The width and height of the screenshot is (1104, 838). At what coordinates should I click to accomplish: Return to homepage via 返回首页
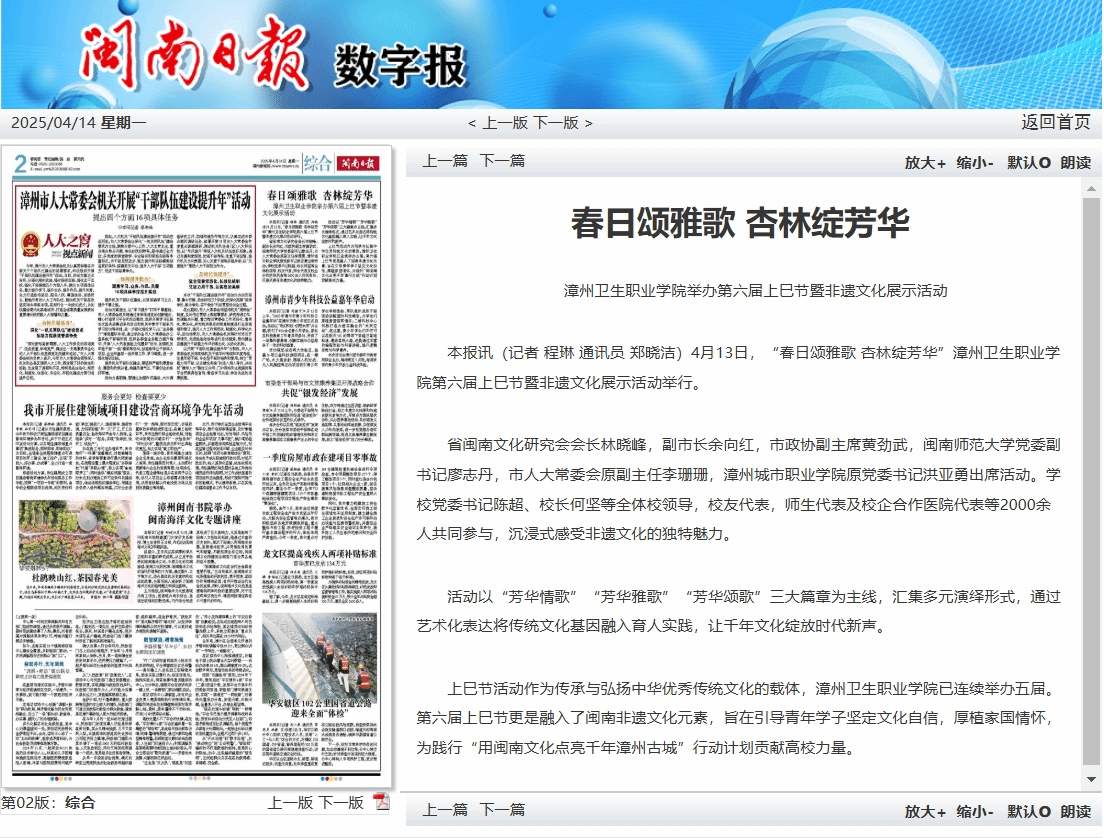tap(1055, 122)
